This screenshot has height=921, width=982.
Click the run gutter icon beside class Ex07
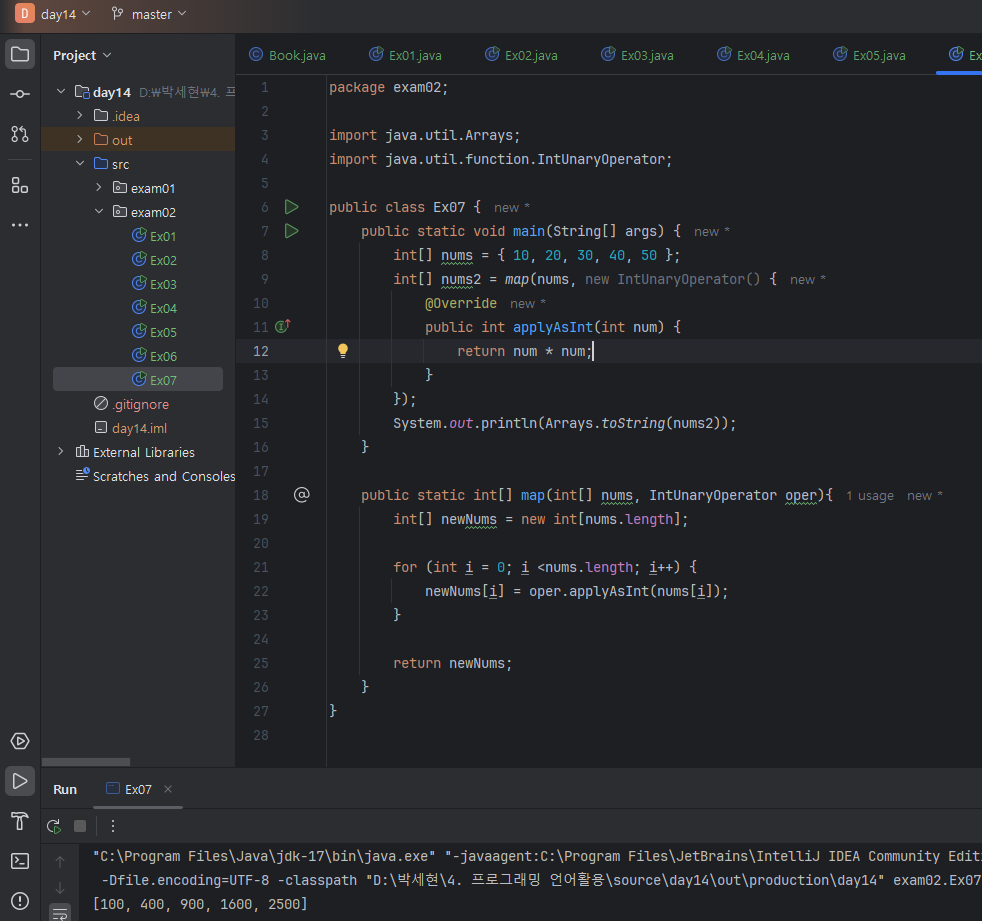pyautogui.click(x=291, y=207)
